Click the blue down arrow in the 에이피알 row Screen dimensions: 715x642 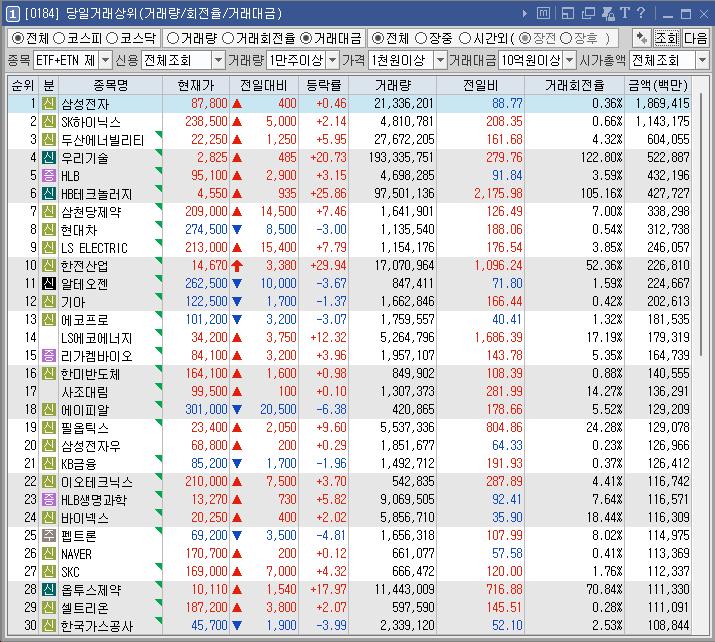click(x=237, y=409)
